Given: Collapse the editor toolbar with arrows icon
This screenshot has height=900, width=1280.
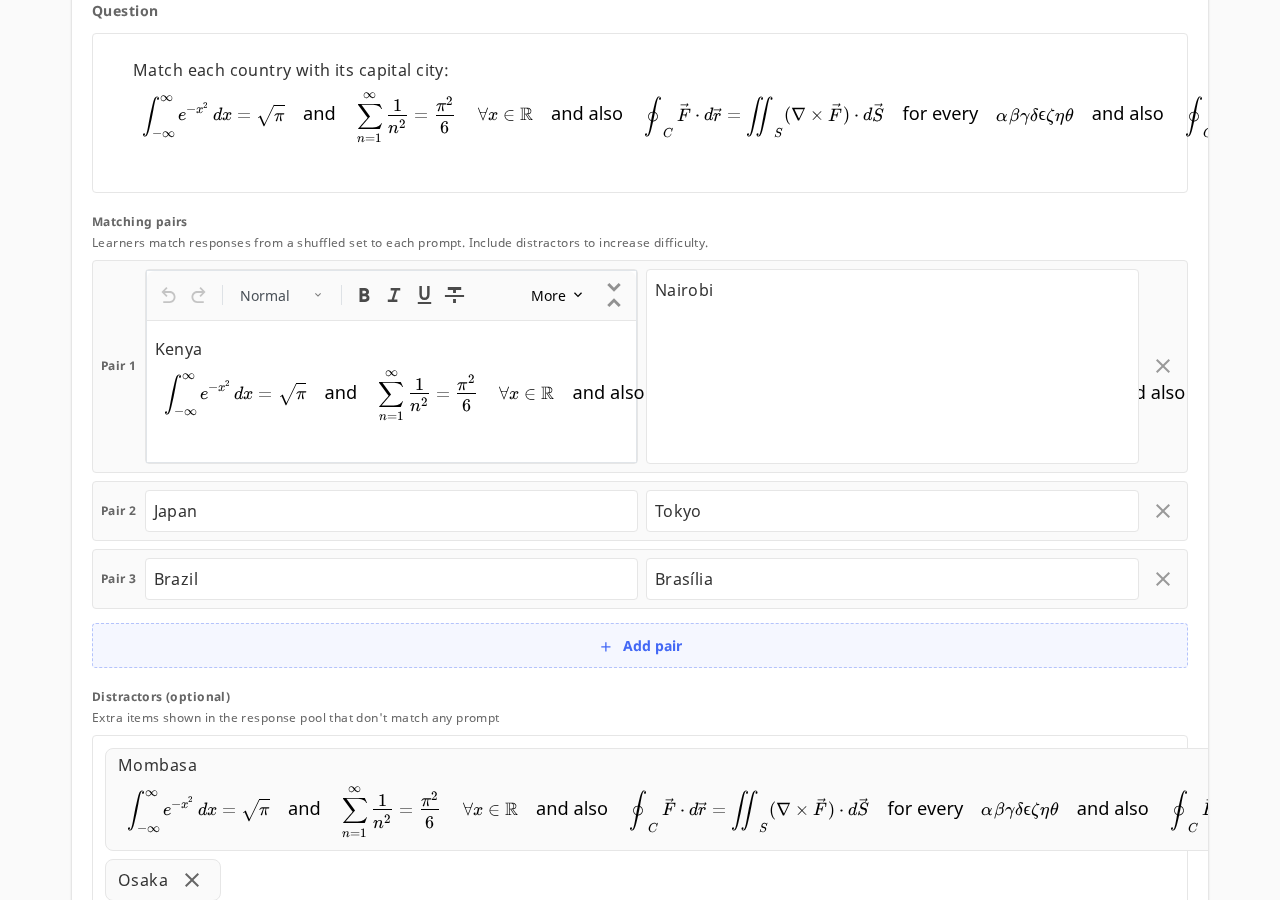Looking at the screenshot, I should pos(614,295).
